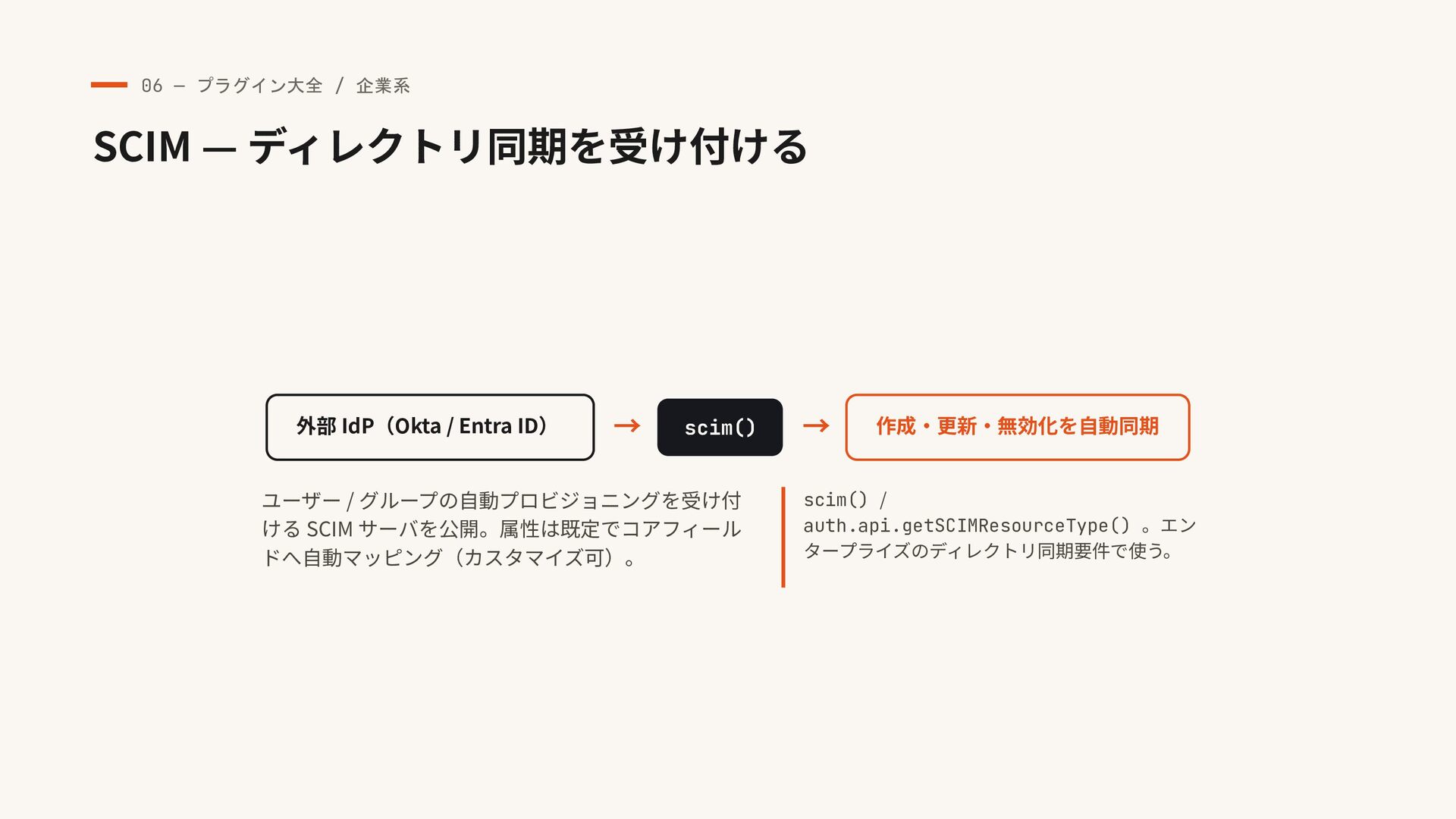Click the section number 06 label
Image resolution: width=1456 pixels, height=819 pixels.
(x=152, y=86)
